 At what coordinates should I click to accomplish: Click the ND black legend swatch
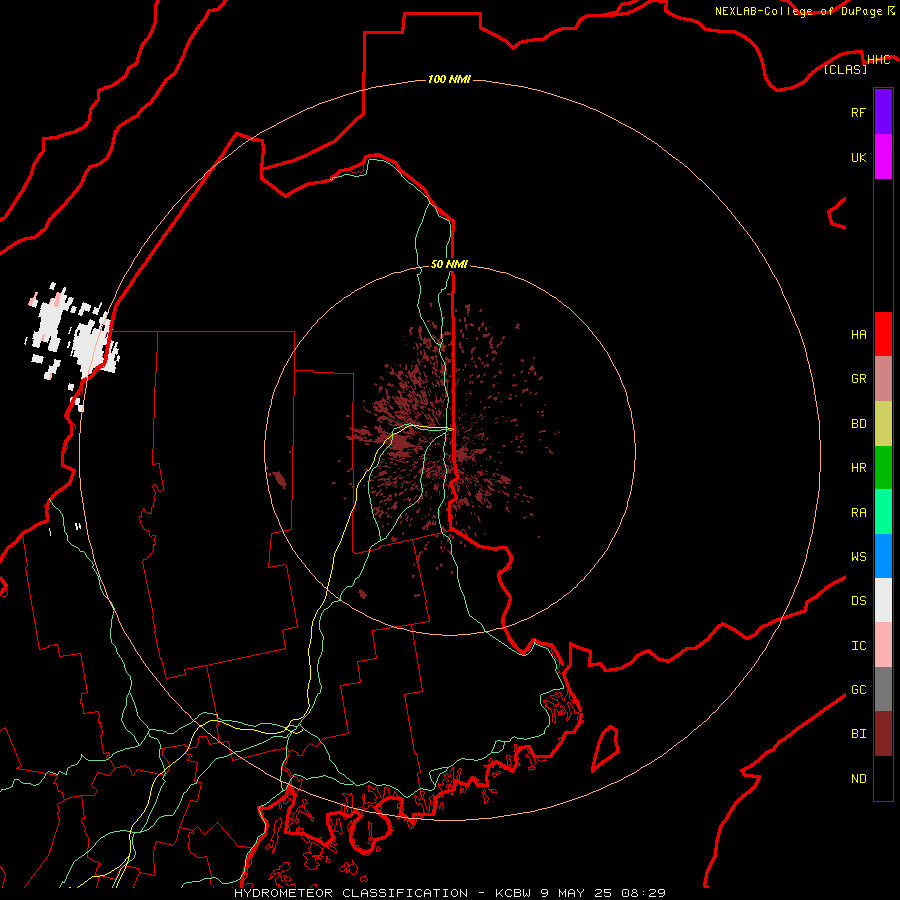point(883,778)
